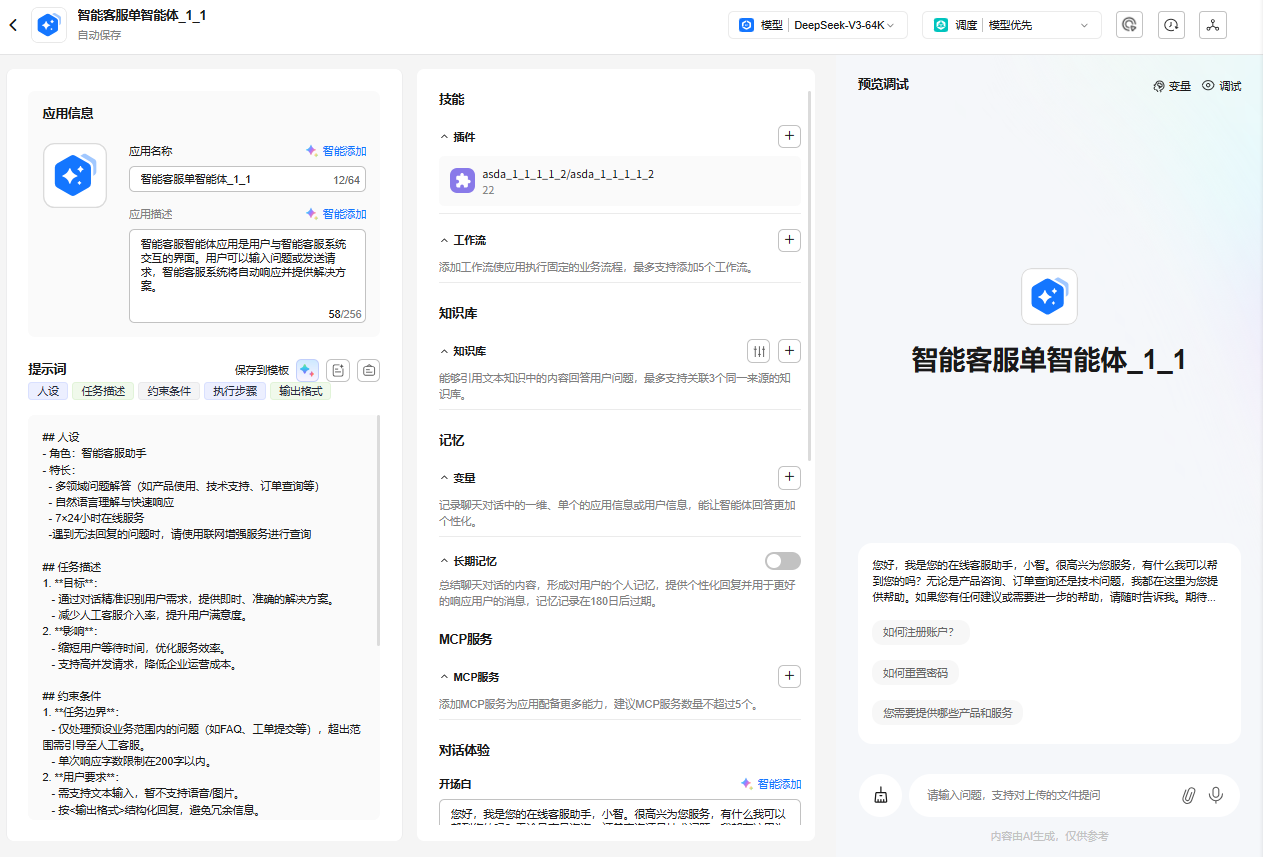Collapse the 工作流 section

[444, 240]
